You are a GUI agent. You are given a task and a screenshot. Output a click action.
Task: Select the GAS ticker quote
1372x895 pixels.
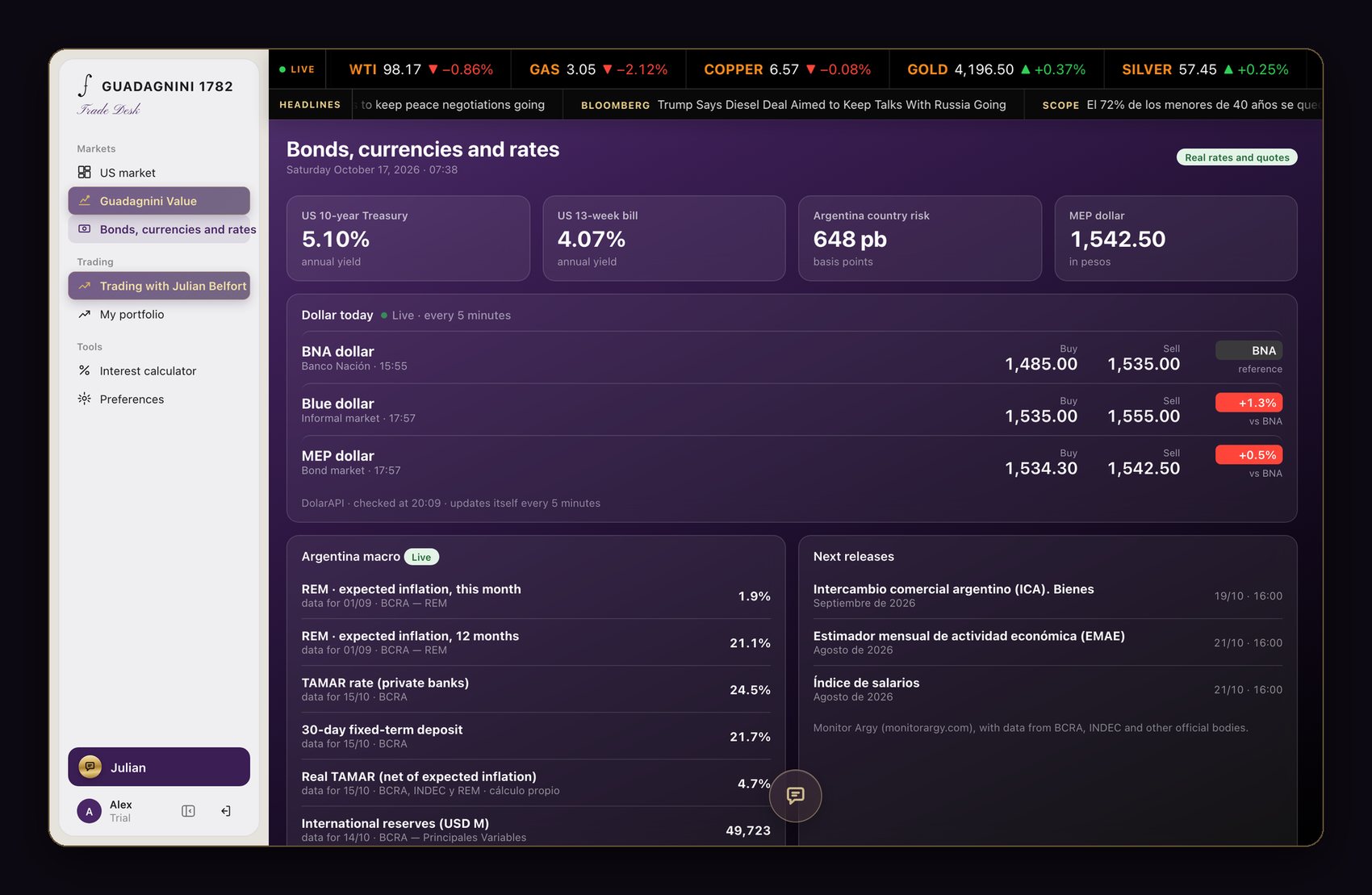click(598, 69)
